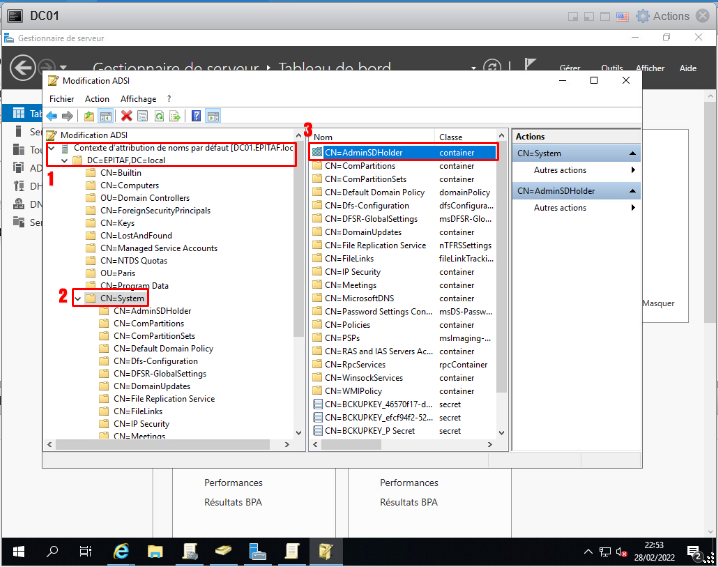Collapse the CN=System actions section

(x=633, y=153)
